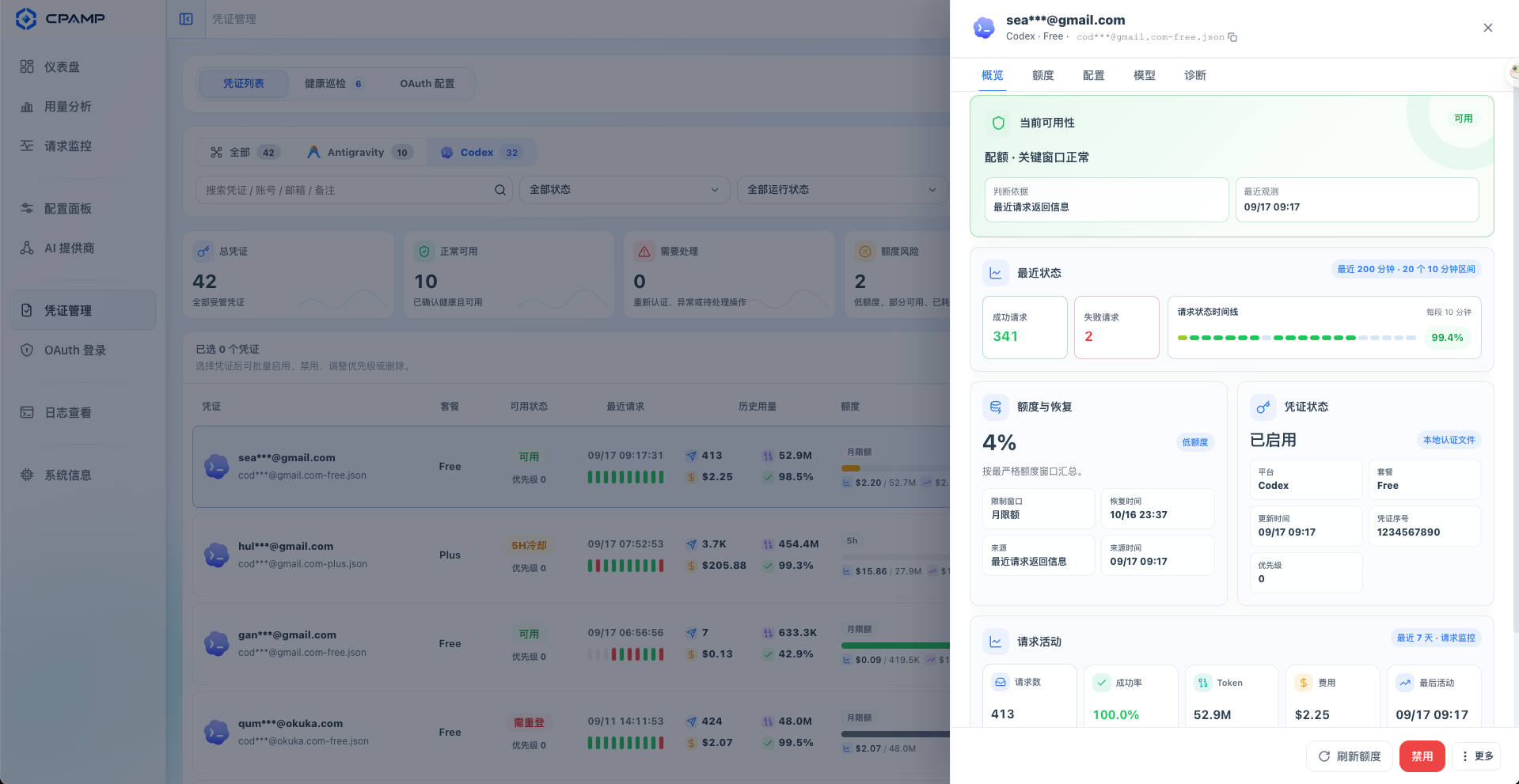Screen dimensions: 1519x784
Task: Collapse the sidebar toggle icon
Action: click(186, 19)
